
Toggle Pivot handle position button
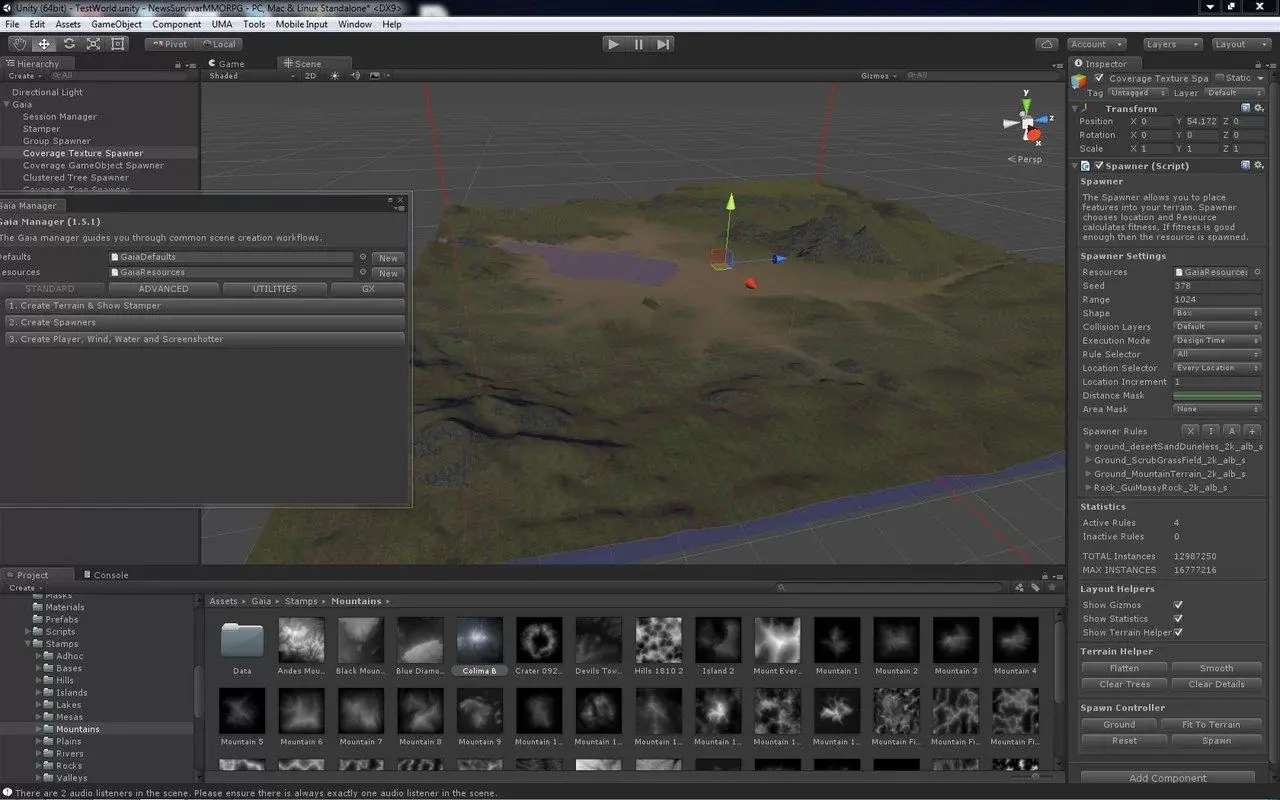pos(170,44)
